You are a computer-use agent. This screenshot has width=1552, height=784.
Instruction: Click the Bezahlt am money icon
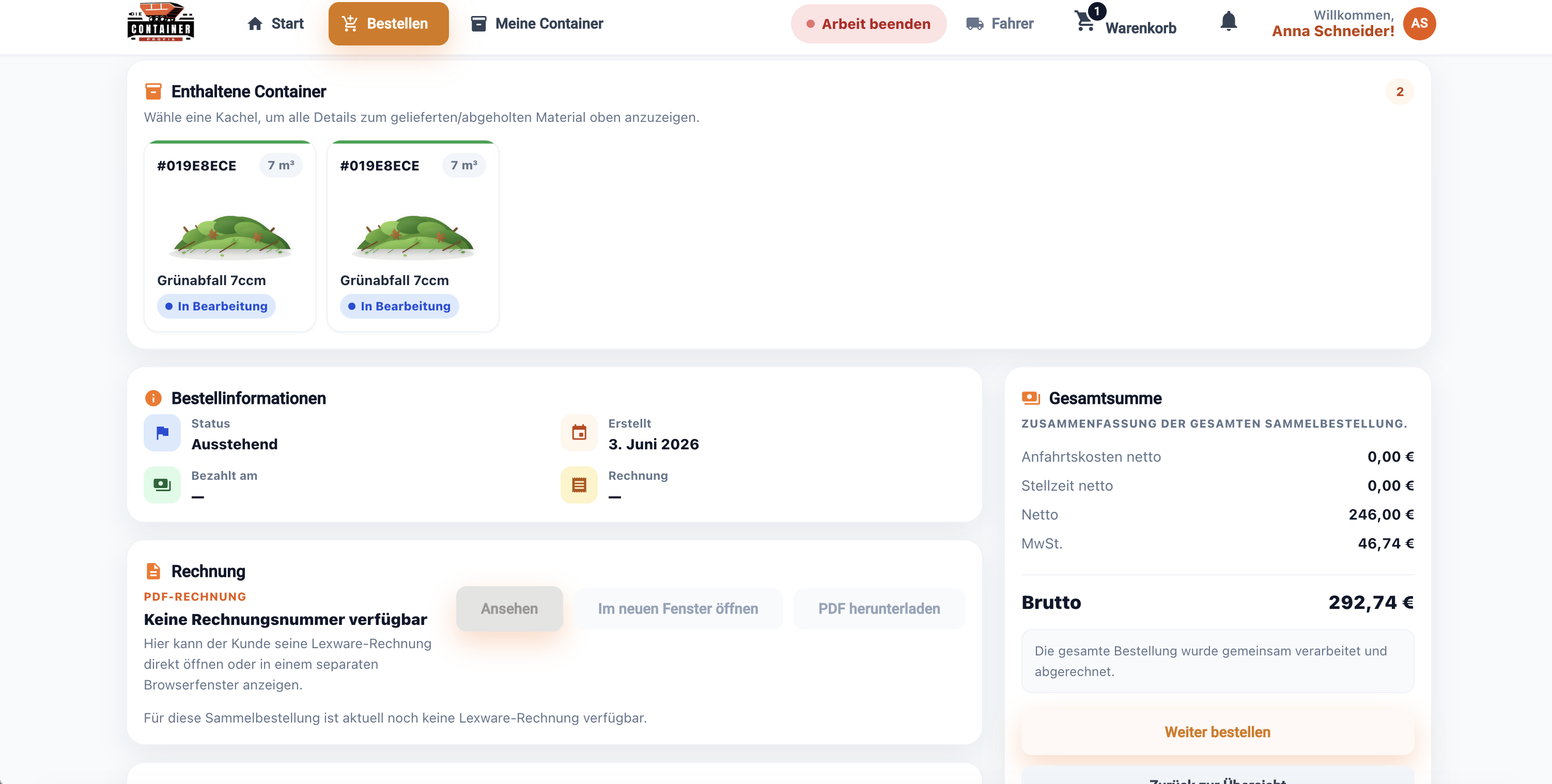162,485
